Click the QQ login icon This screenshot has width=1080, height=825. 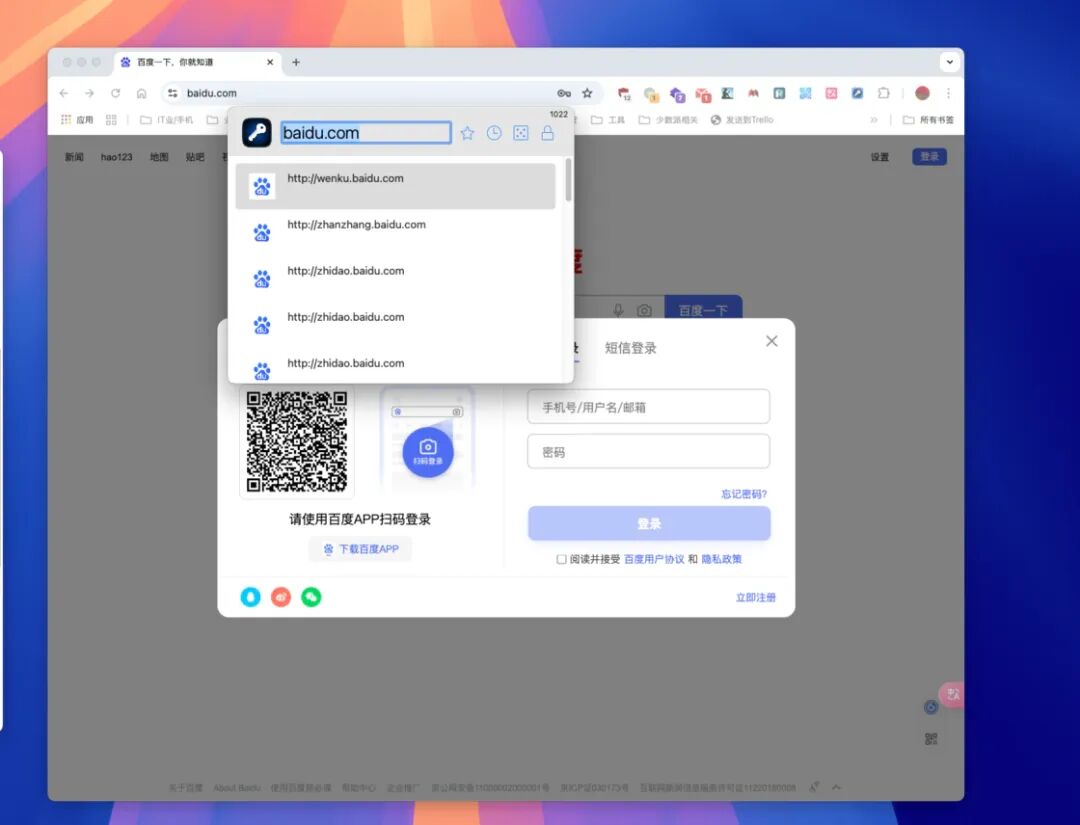[x=251, y=596]
